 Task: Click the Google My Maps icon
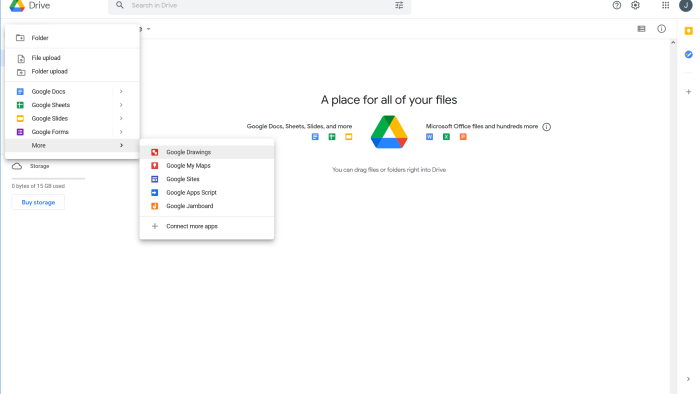pyautogui.click(x=154, y=166)
